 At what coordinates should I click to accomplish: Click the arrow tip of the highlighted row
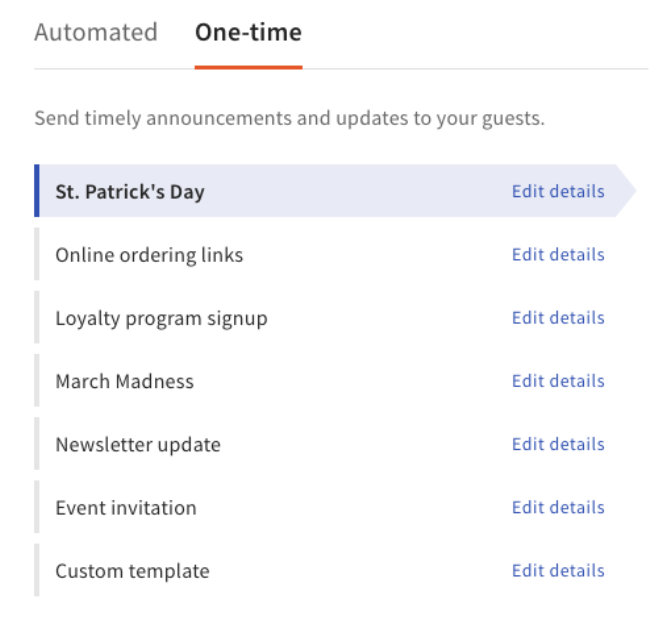pos(628,191)
